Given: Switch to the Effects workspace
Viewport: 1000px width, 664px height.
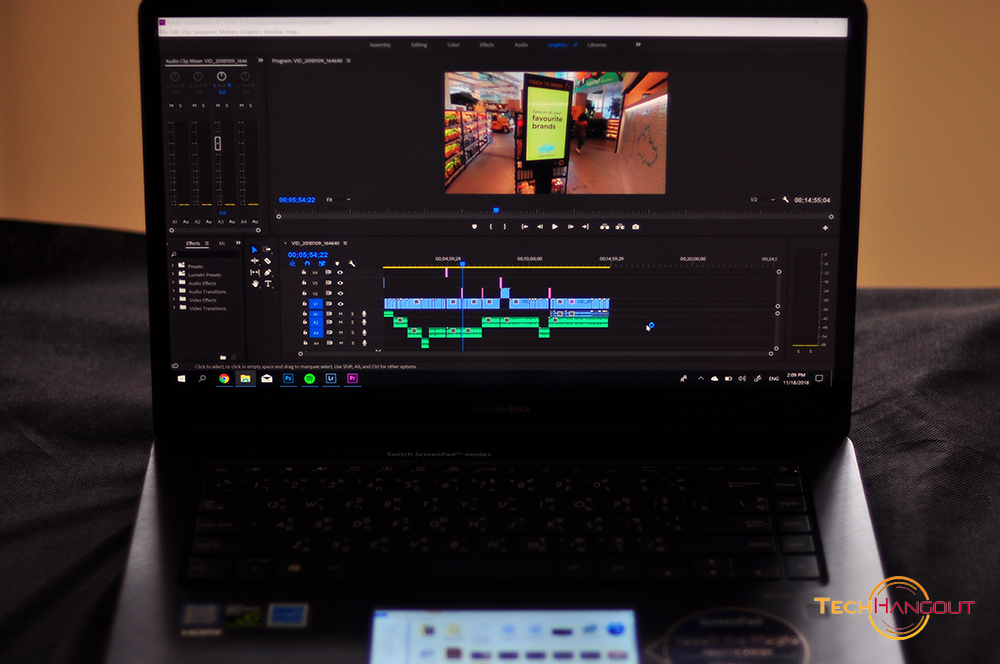Looking at the screenshot, I should coord(487,45).
